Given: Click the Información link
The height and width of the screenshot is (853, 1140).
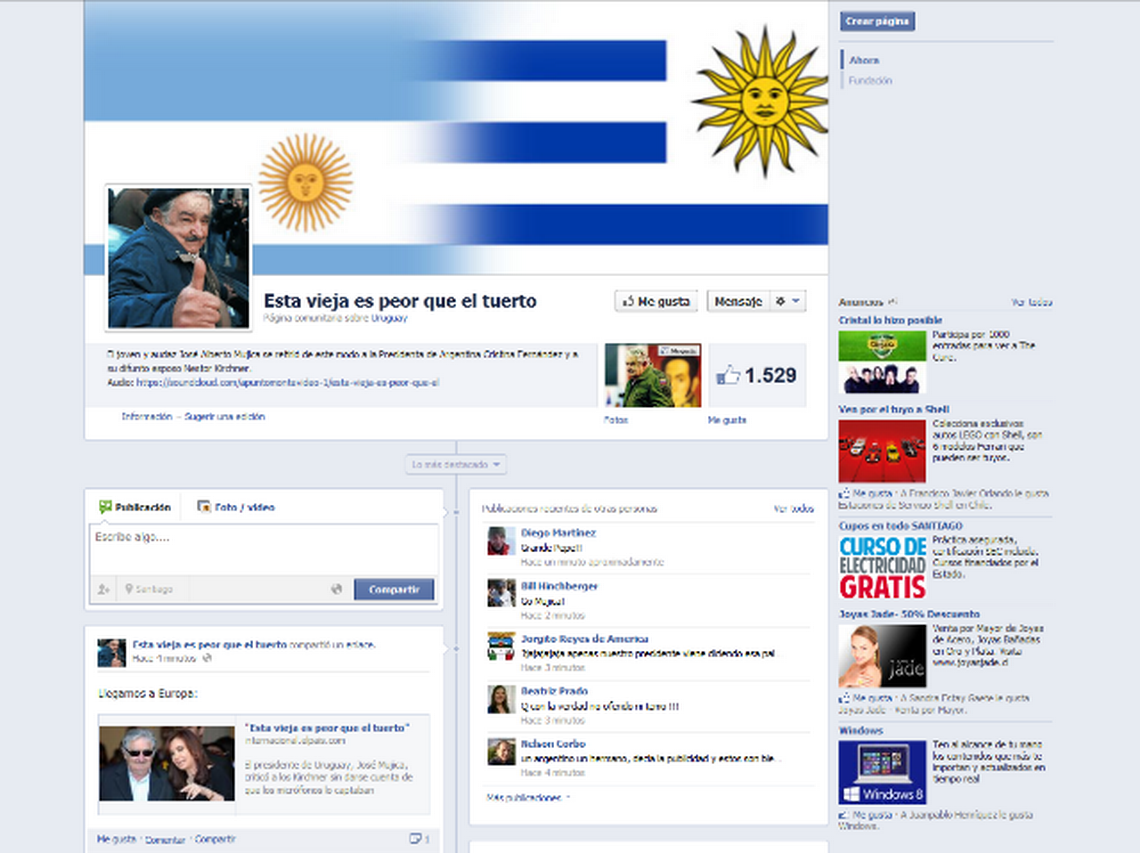Looking at the screenshot, I should coord(147,417).
